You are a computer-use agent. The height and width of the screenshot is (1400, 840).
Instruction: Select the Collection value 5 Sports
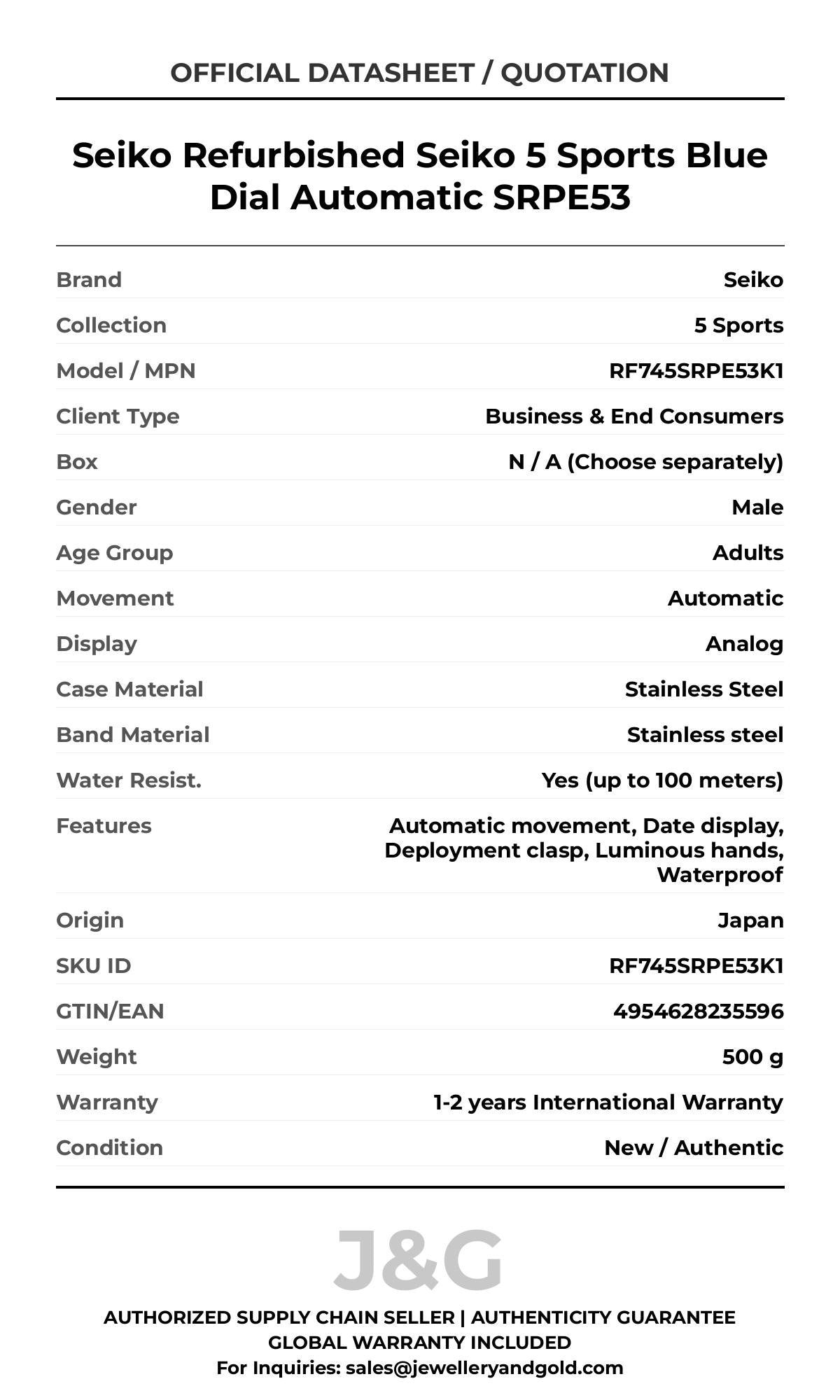(738, 325)
